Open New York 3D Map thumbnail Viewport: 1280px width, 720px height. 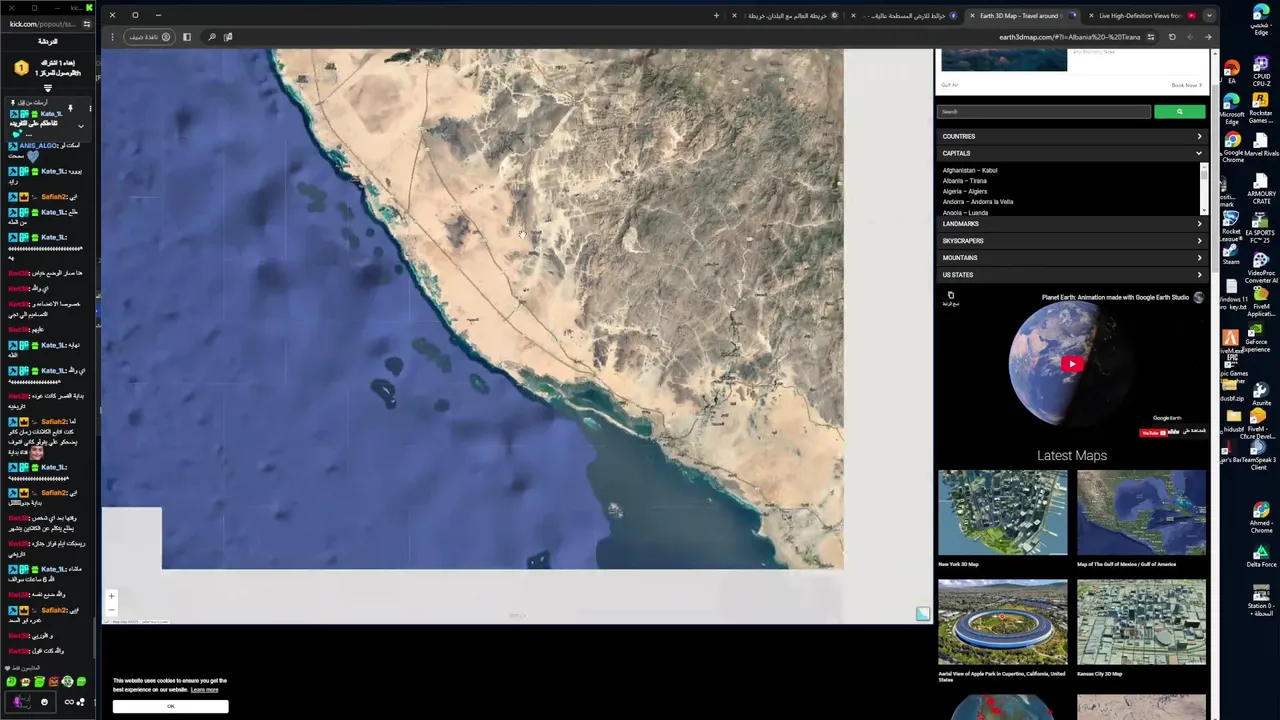[x=1002, y=512]
